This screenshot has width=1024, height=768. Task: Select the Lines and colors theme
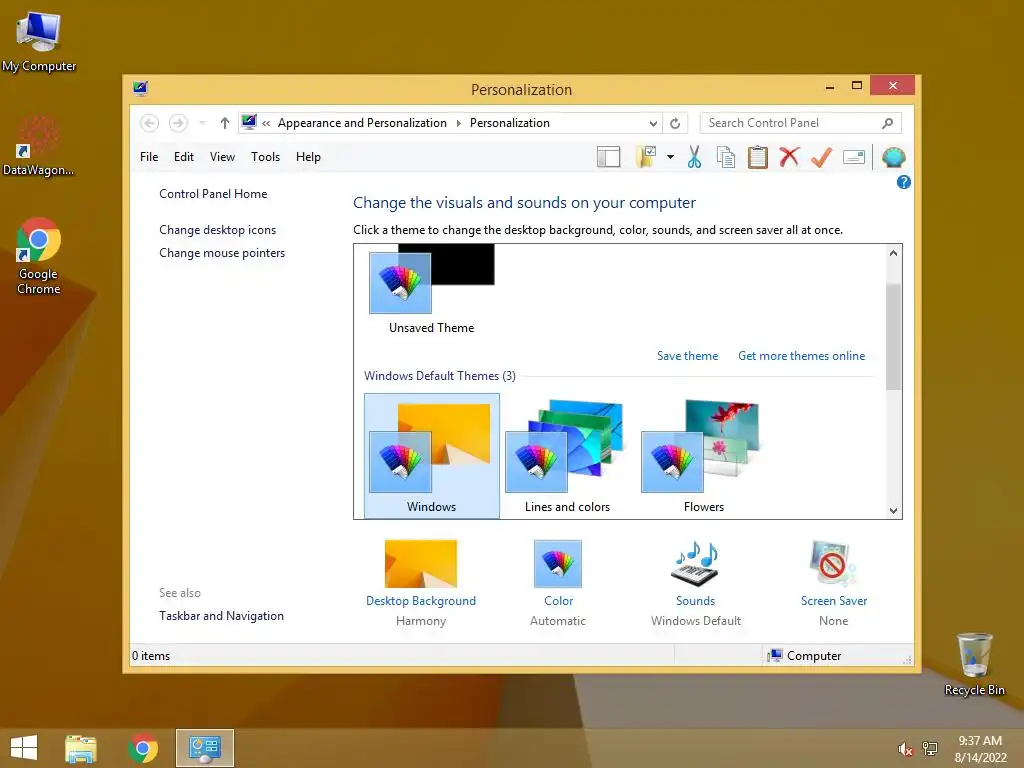coord(568,456)
